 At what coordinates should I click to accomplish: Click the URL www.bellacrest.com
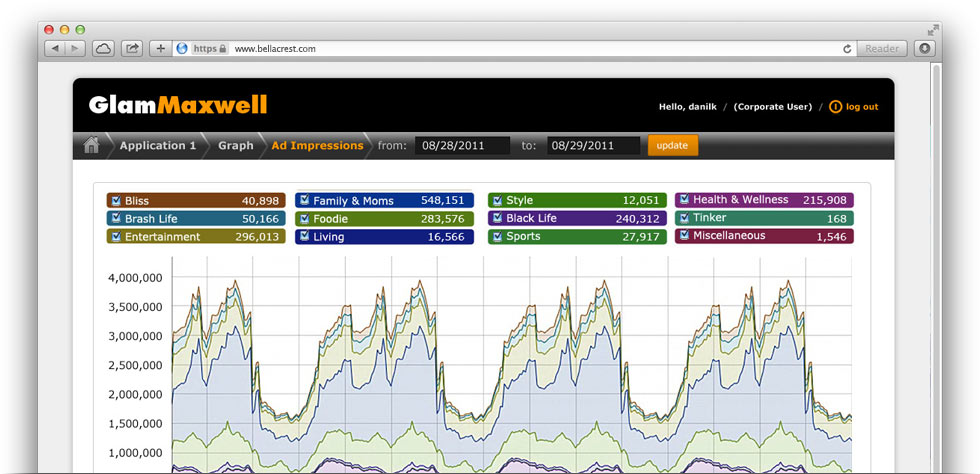click(x=275, y=48)
